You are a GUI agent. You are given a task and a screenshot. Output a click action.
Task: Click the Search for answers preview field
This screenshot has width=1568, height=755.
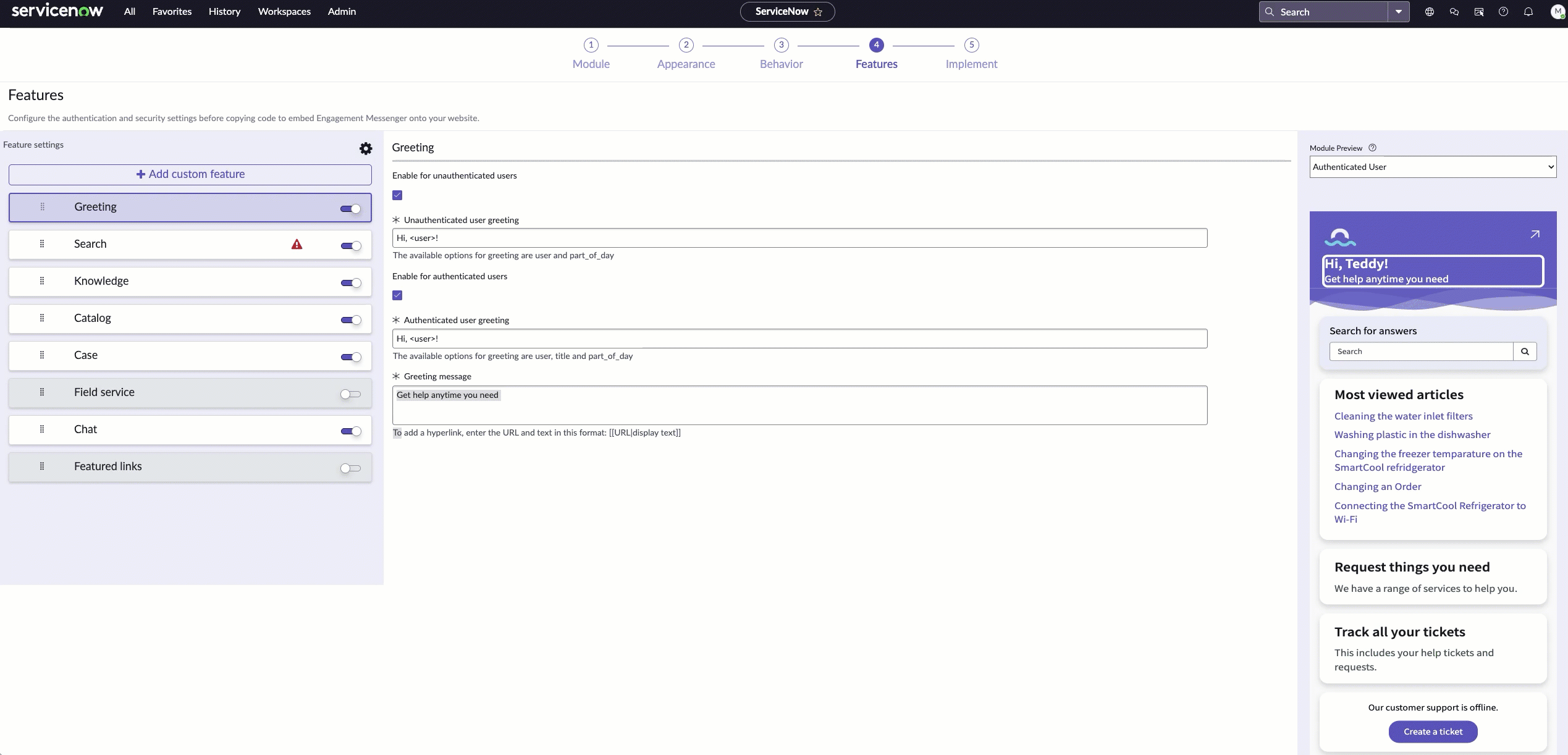pos(1421,352)
